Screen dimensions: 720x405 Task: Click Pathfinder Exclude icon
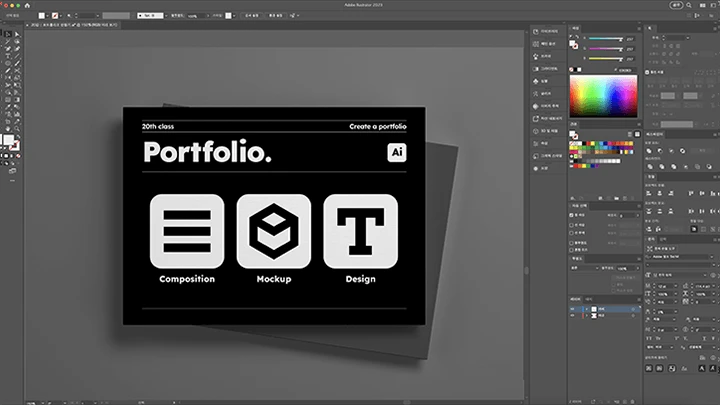pyautogui.click(x=682, y=151)
